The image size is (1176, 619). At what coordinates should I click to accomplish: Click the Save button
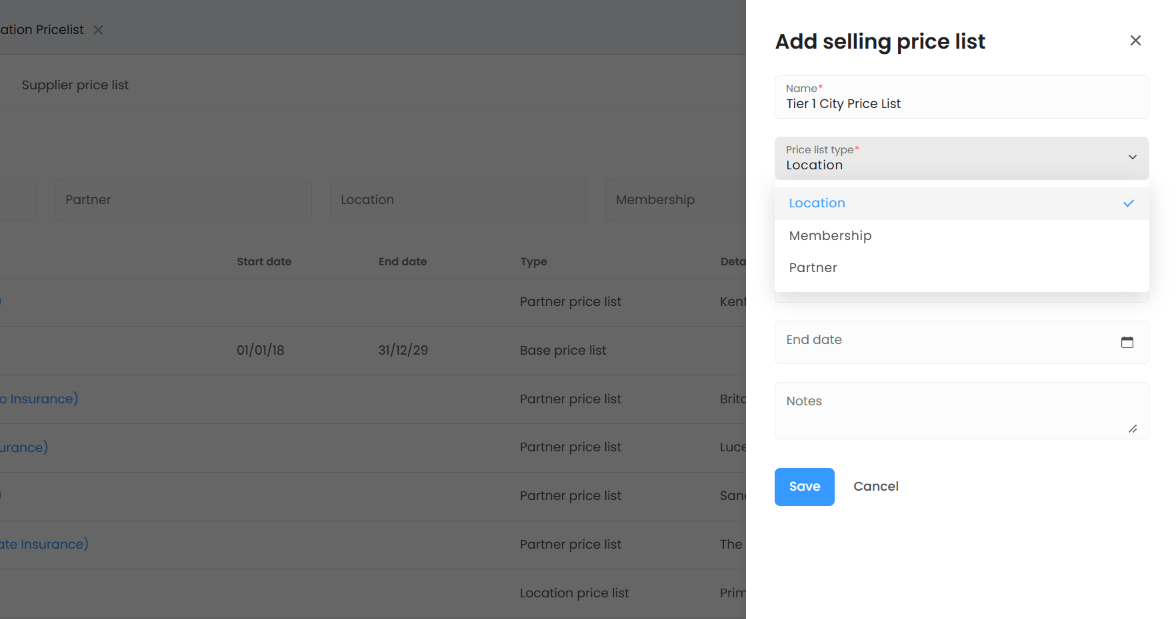804,487
